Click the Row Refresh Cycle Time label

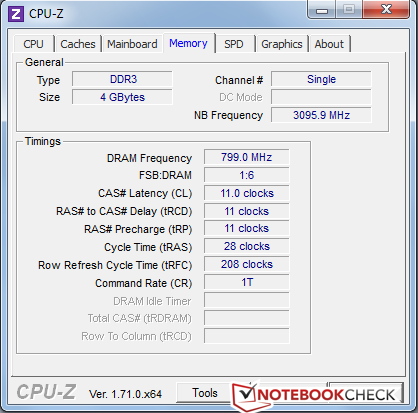click(115, 265)
